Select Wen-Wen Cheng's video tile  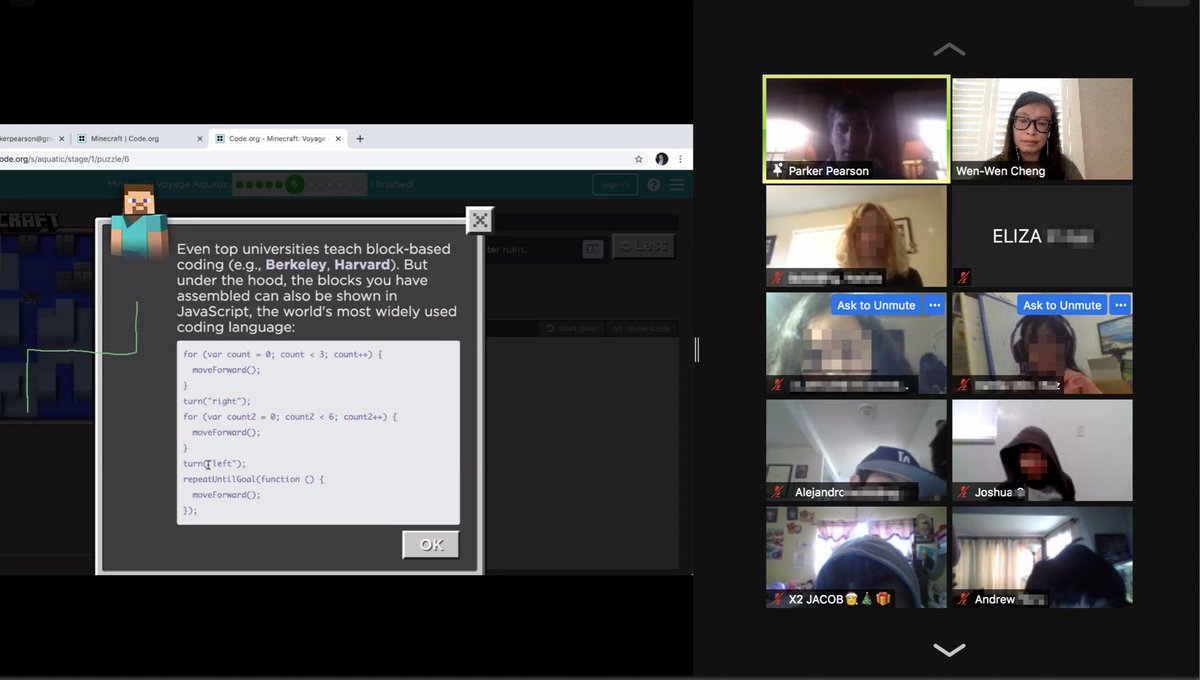coord(1042,129)
